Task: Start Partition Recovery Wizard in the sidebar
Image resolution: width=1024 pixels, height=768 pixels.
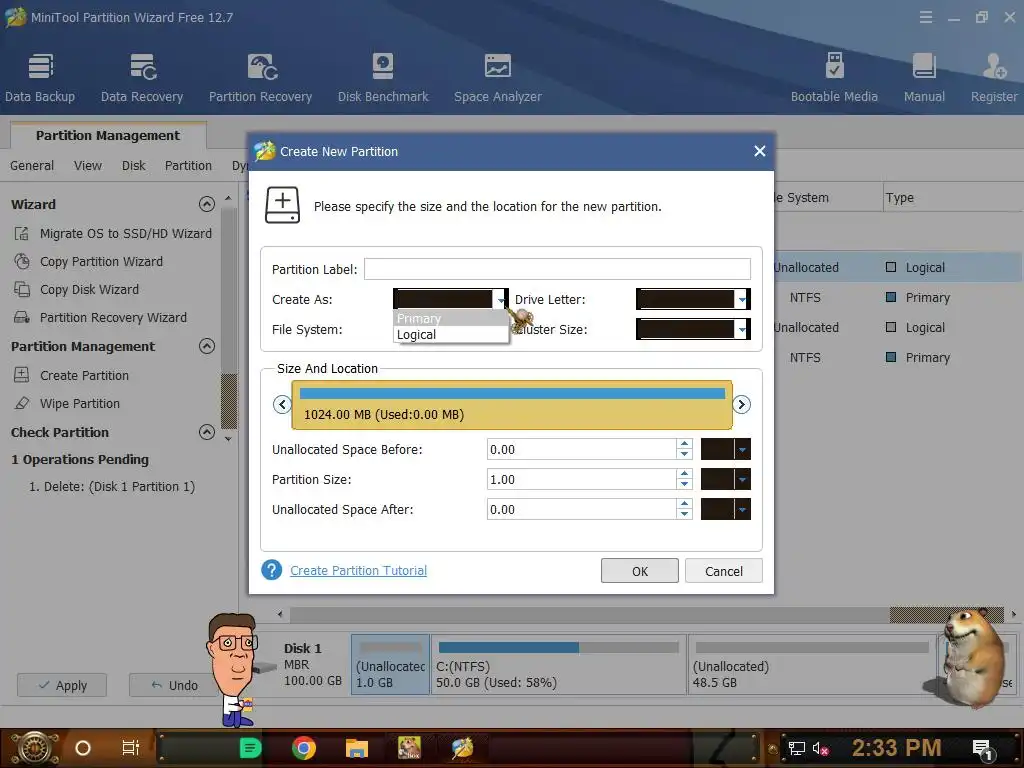Action: [x=100, y=317]
